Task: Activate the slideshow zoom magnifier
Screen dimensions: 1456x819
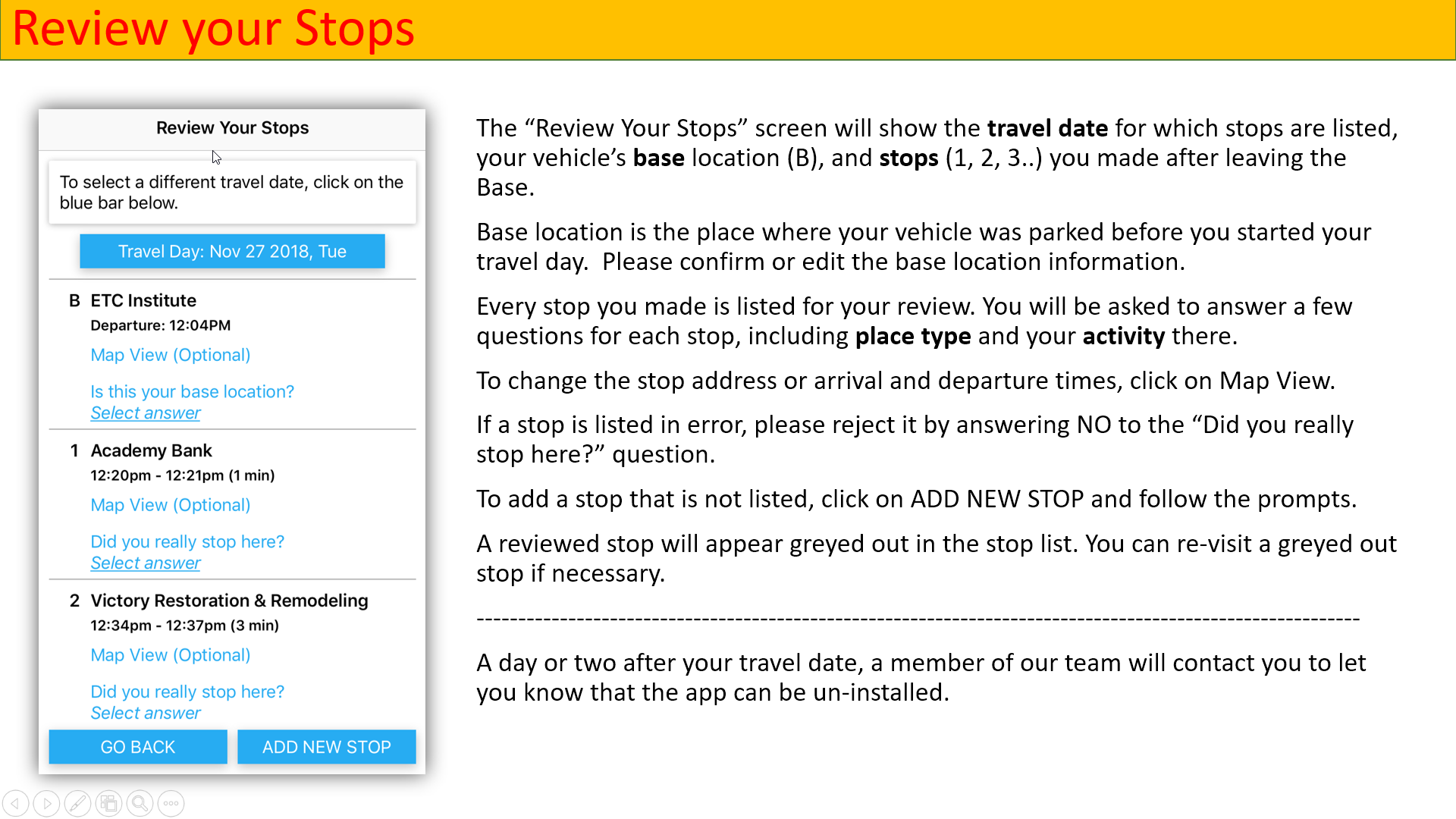Action: [x=140, y=803]
